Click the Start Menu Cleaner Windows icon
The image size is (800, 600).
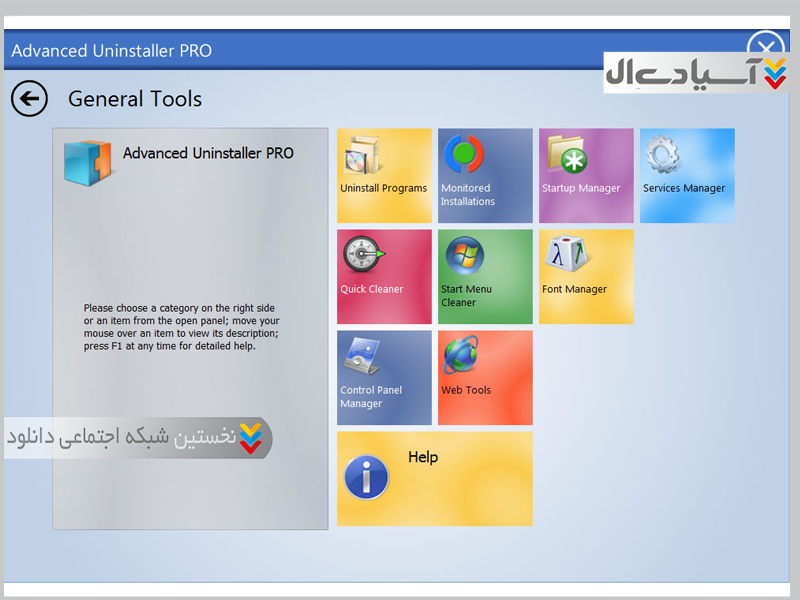coord(464,257)
